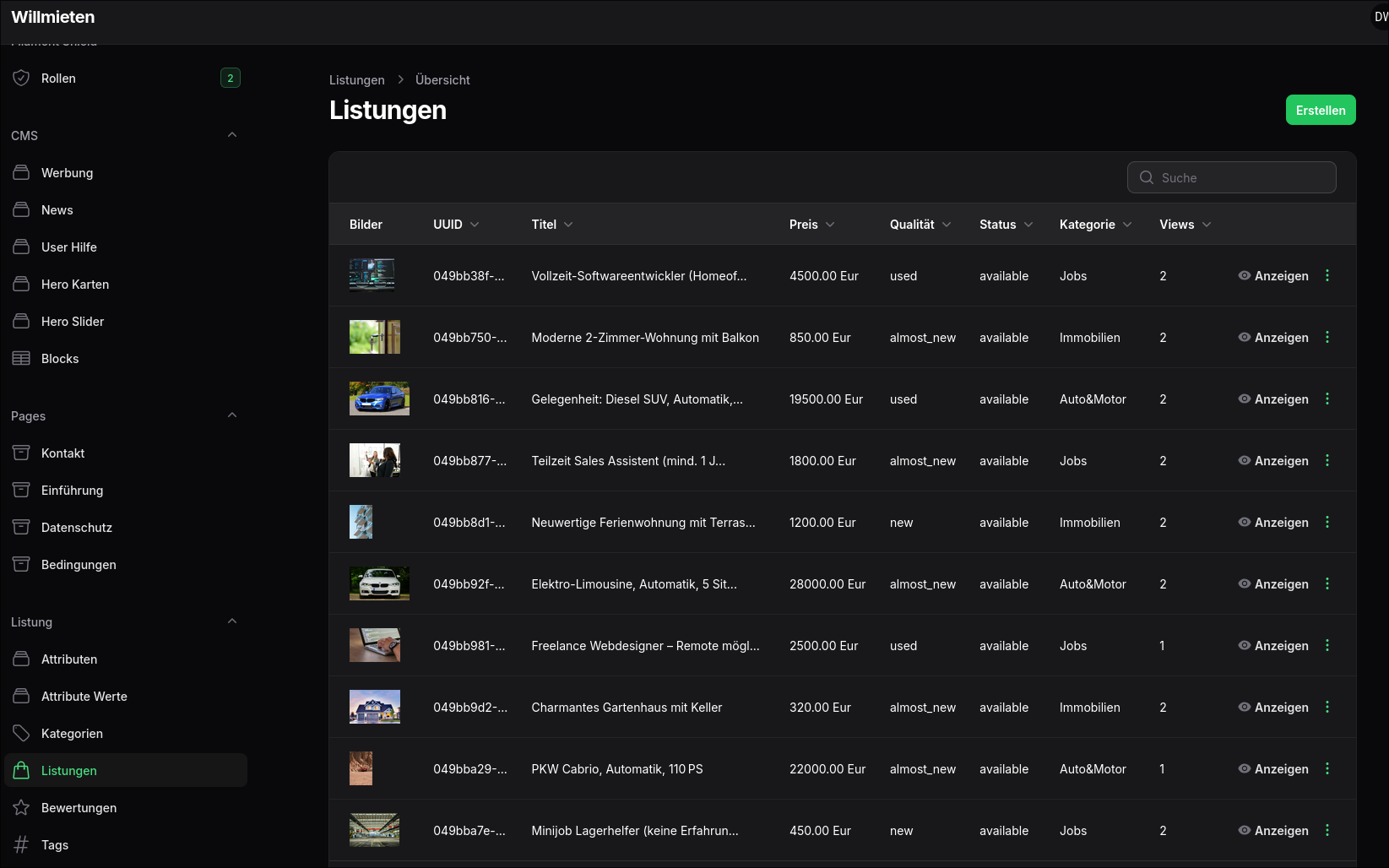Viewport: 1389px width, 868px height.
Task: Click the Blocks table icon in sidebar
Action: tap(21, 359)
